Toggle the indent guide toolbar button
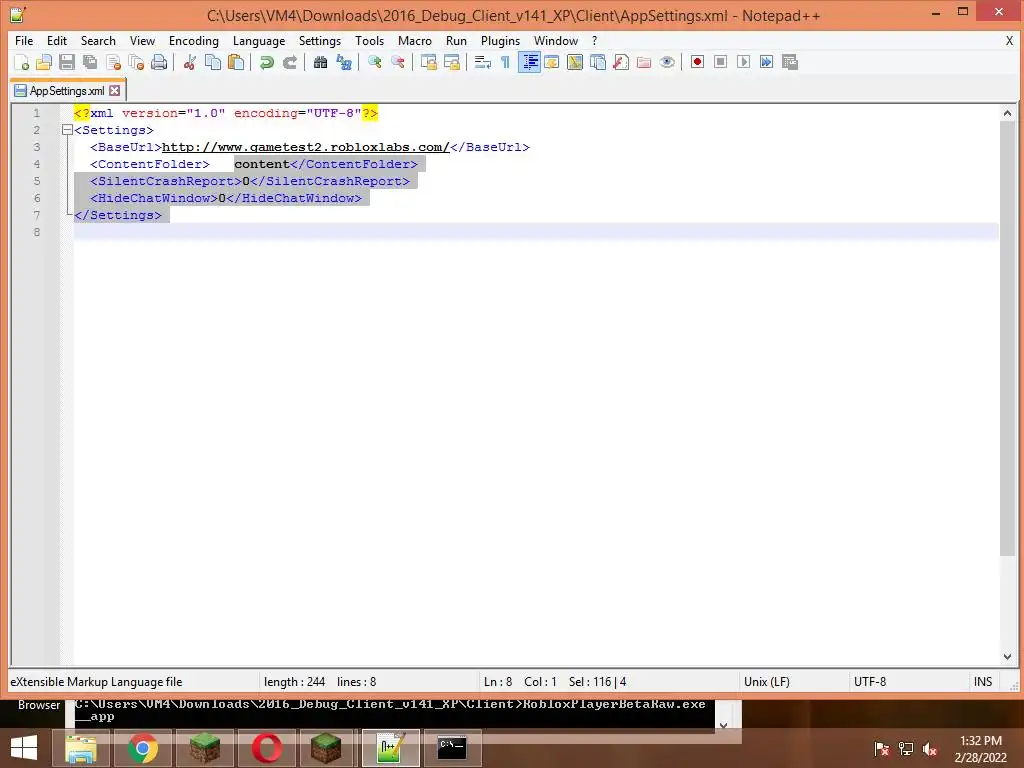Screen dimensions: 1024x768 529,62
